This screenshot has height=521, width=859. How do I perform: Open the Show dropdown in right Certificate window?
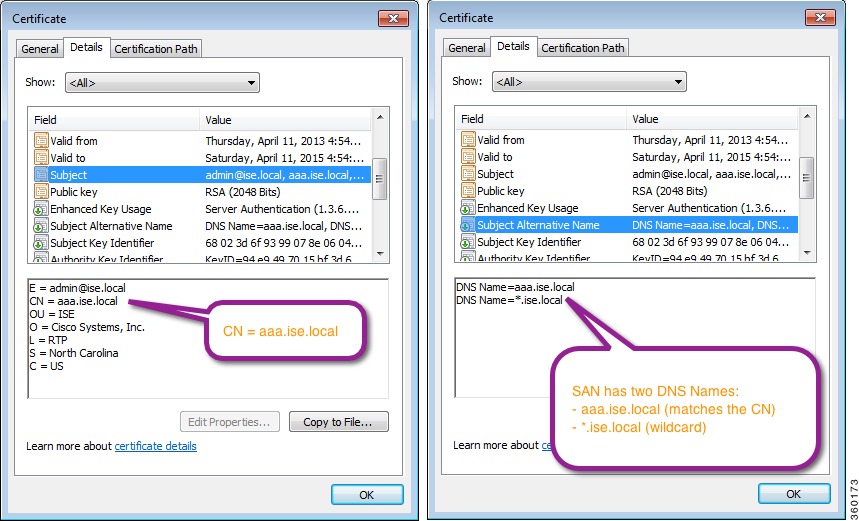(x=589, y=82)
